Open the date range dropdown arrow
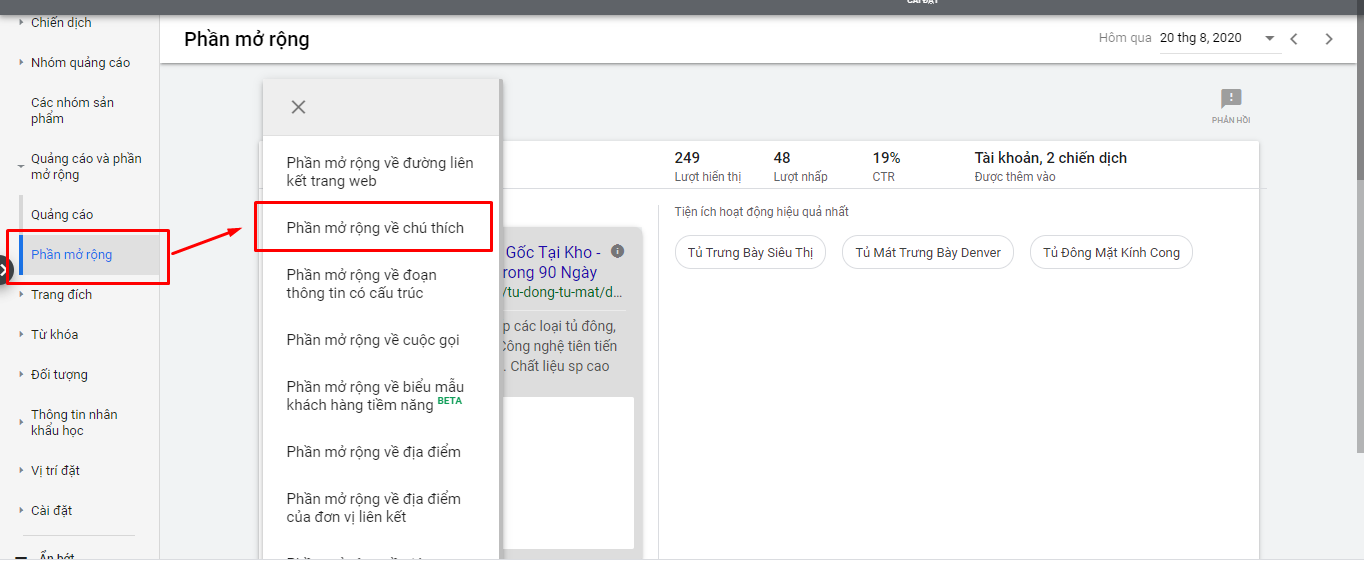This screenshot has height=561, width=1364. point(1270,38)
